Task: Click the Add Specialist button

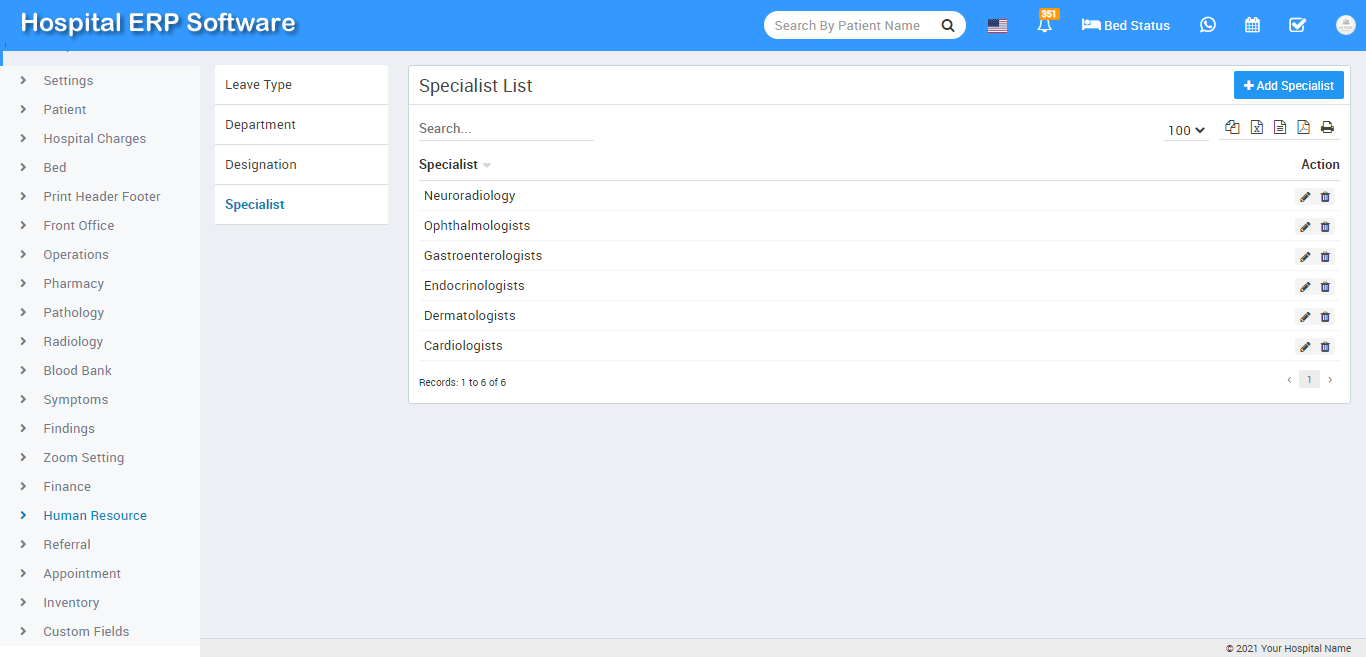Action: 1288,86
